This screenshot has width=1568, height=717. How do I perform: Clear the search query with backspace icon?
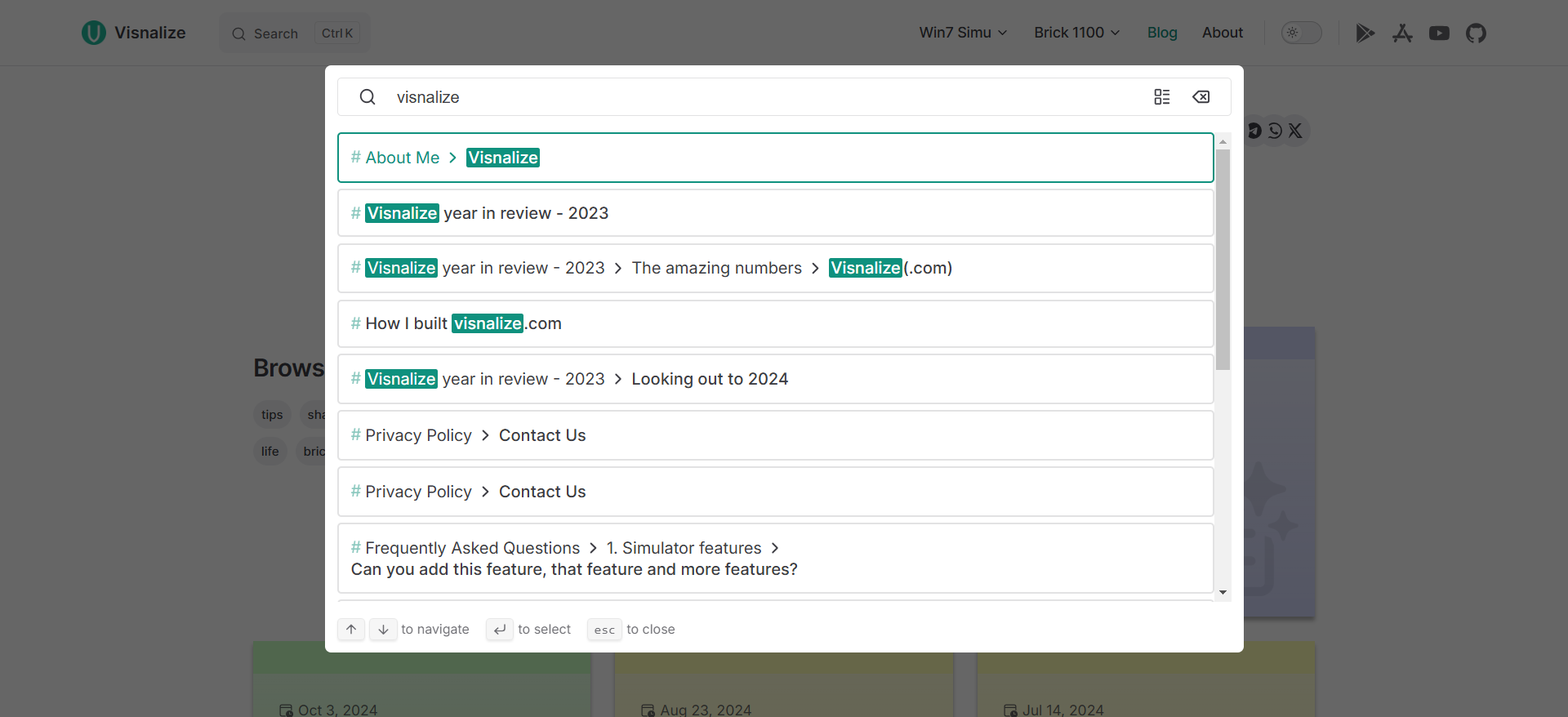tap(1200, 97)
